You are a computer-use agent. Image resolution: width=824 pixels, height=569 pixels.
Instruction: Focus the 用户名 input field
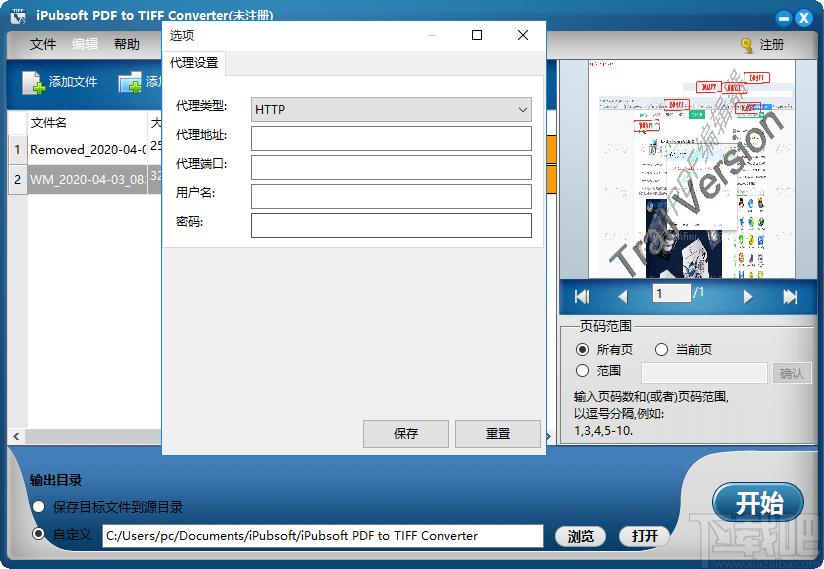(391, 196)
